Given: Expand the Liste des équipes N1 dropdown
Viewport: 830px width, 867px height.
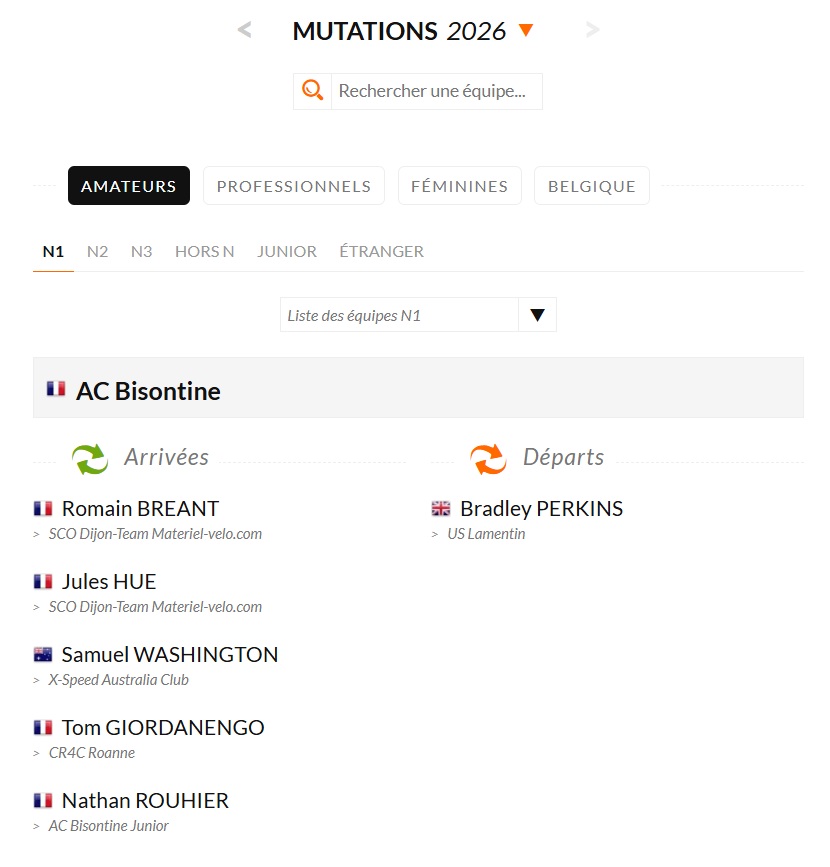Looking at the screenshot, I should coord(537,315).
